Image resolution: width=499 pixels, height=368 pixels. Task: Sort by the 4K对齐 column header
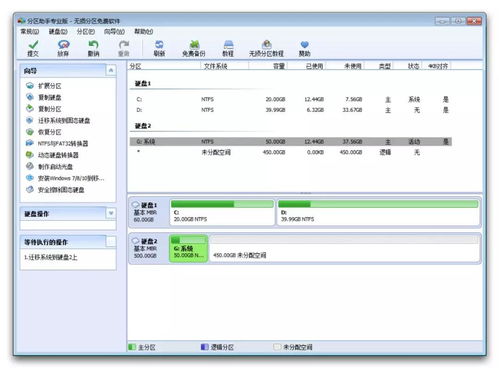437,66
